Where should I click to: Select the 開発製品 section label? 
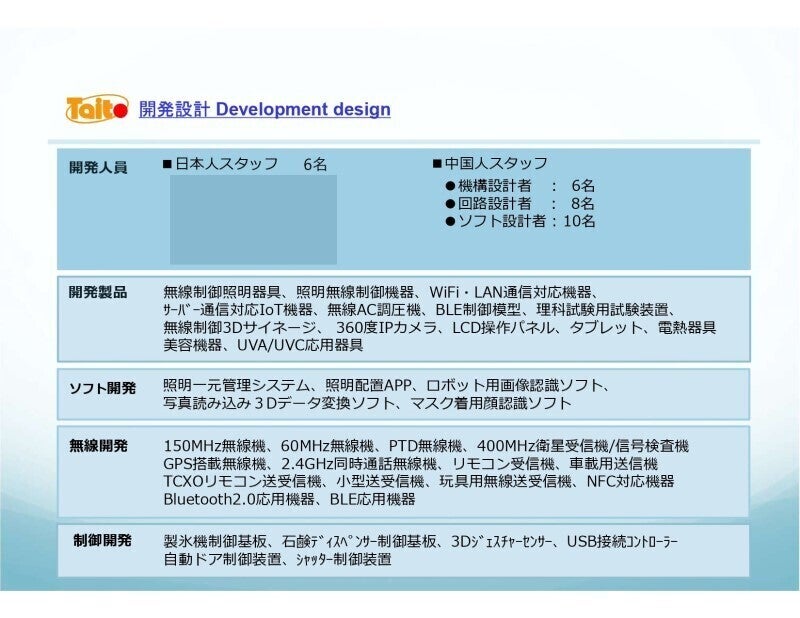click(98, 293)
